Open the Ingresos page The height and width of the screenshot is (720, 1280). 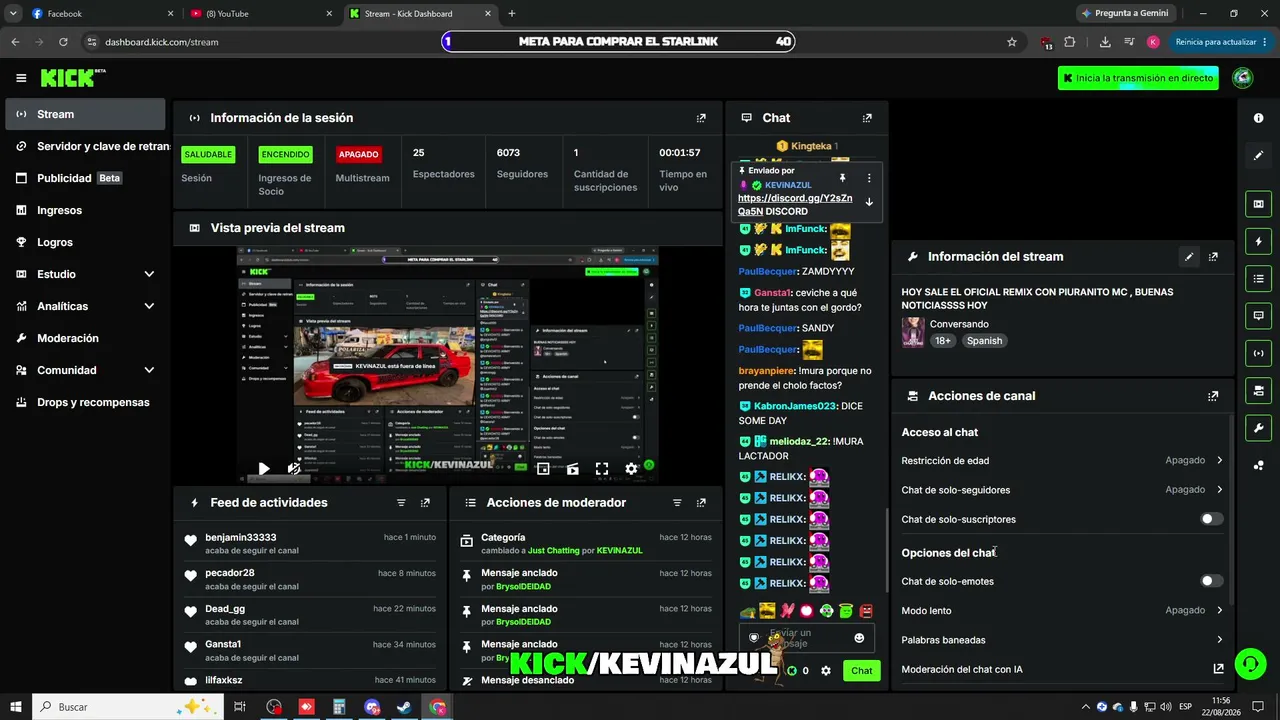click(x=86, y=210)
